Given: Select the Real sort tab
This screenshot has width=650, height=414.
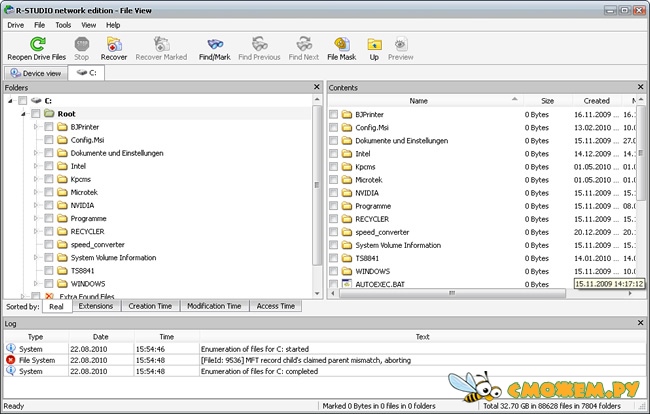Looking at the screenshot, I should coord(56,306).
